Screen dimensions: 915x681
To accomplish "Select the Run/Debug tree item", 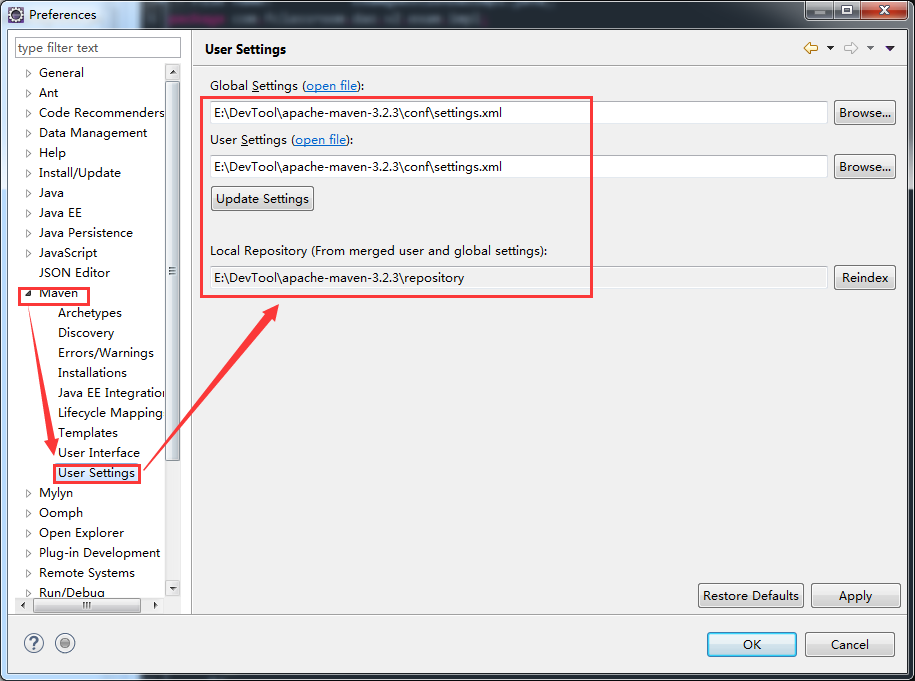I will (72, 592).
